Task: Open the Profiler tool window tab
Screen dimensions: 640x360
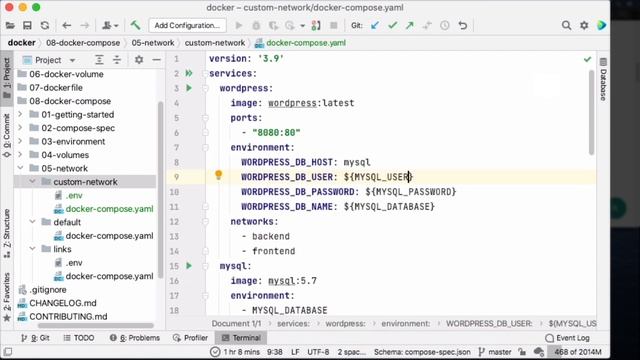Action: [190, 338]
